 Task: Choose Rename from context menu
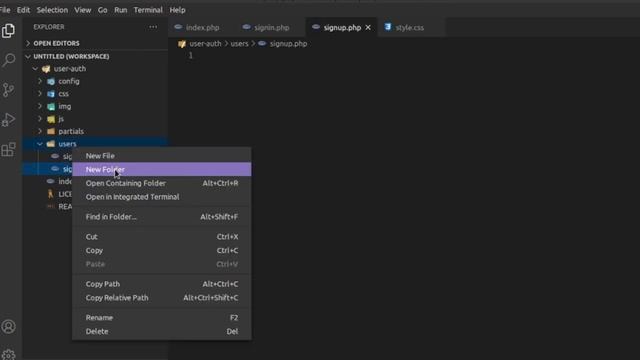coord(162,318)
